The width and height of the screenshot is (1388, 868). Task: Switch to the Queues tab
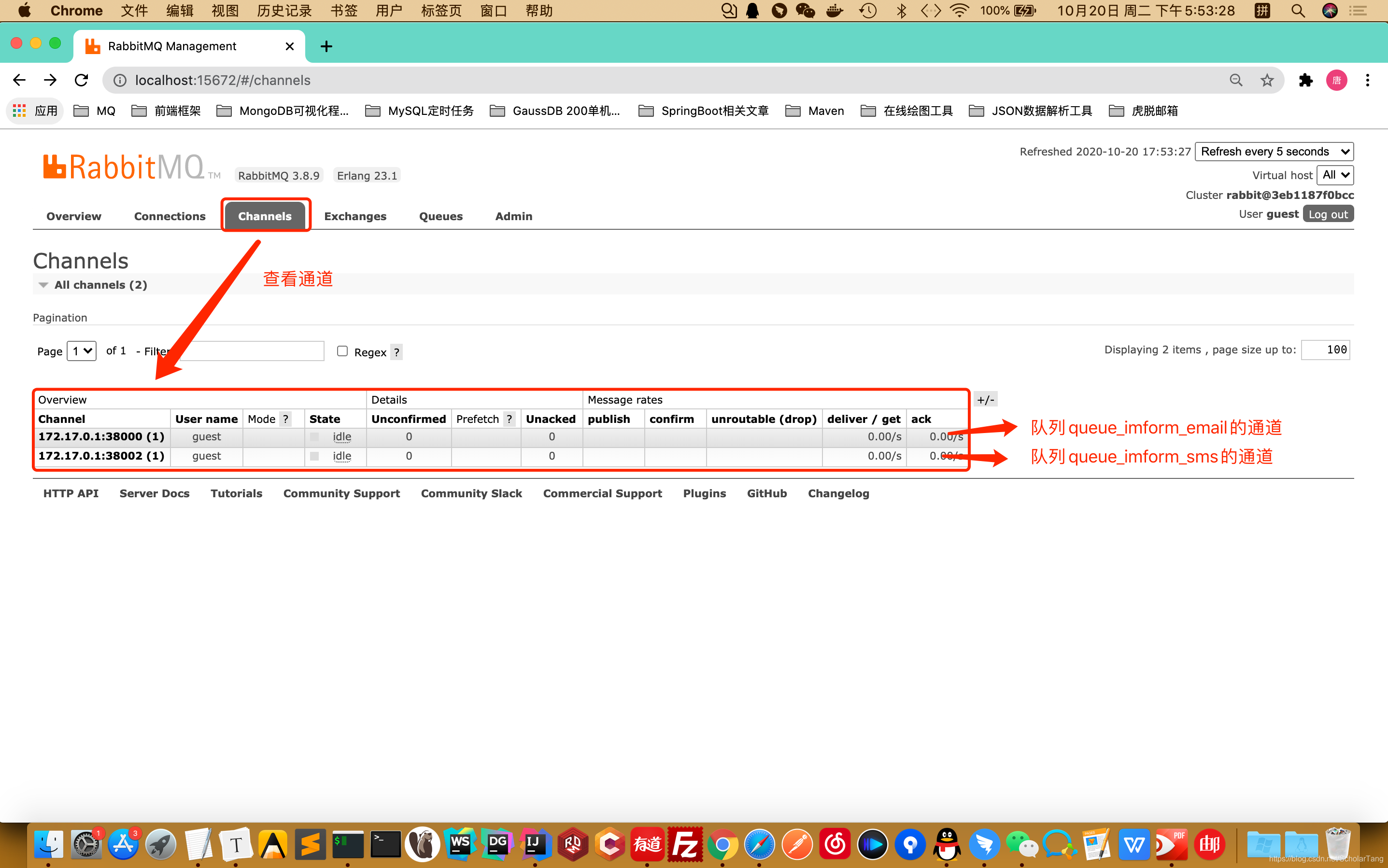(x=440, y=216)
